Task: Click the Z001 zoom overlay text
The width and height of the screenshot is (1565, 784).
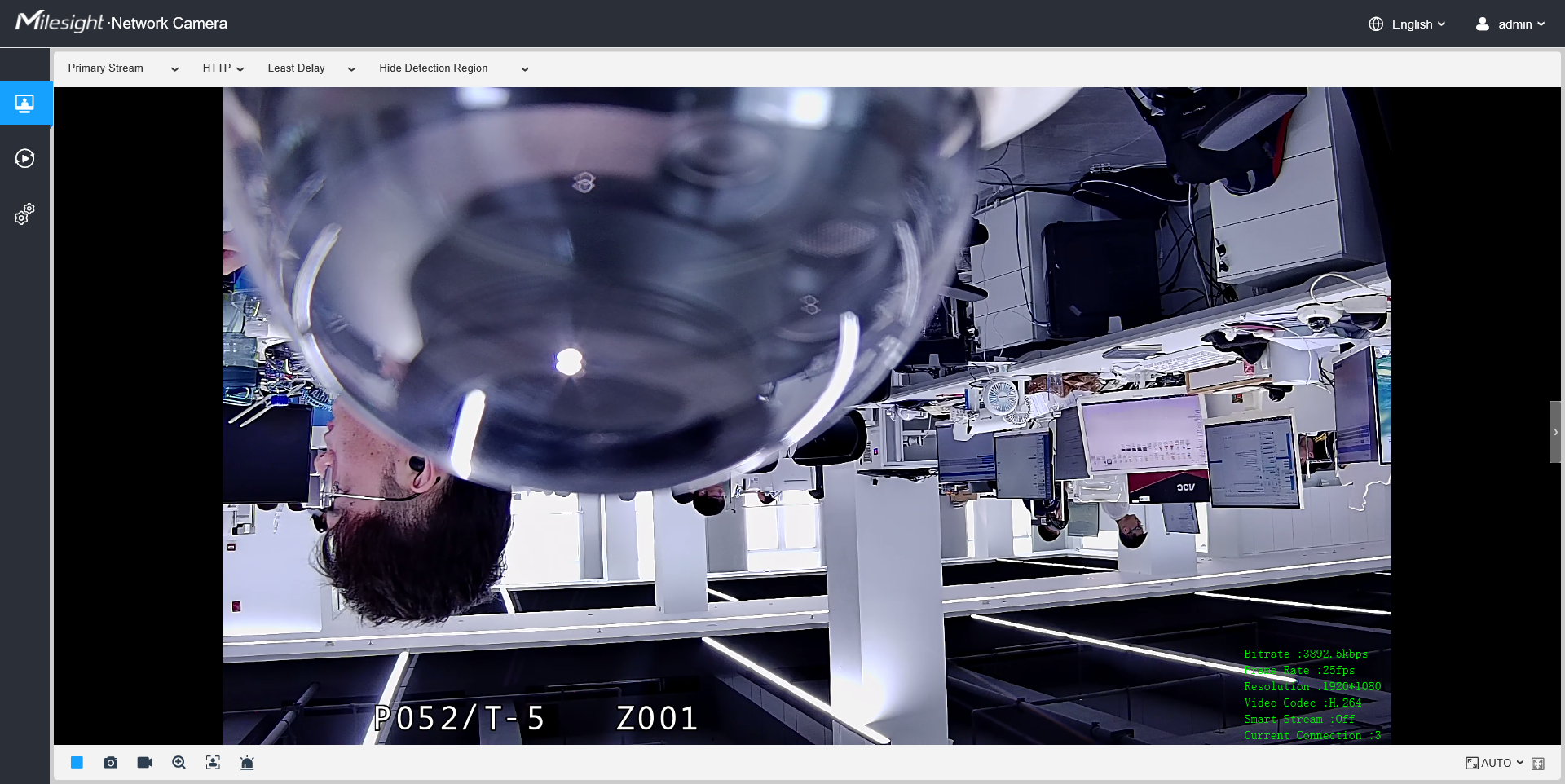Action: click(x=657, y=719)
